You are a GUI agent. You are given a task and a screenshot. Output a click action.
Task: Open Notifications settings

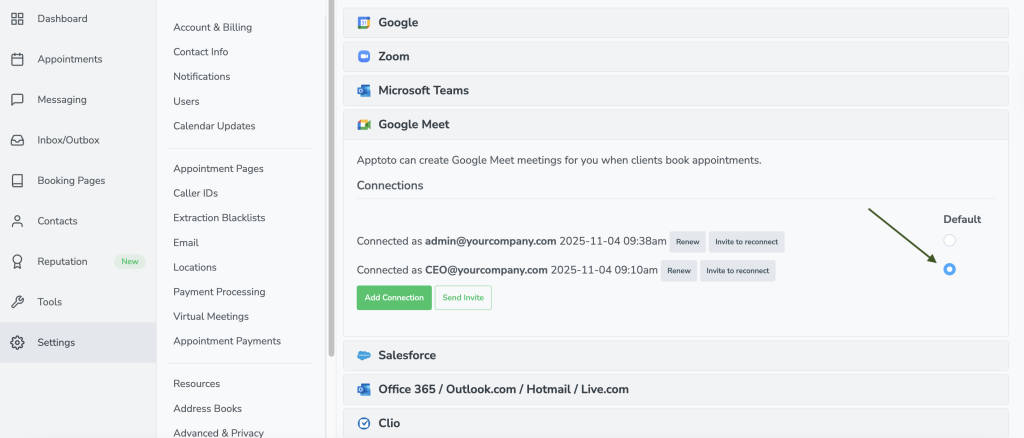[201, 76]
